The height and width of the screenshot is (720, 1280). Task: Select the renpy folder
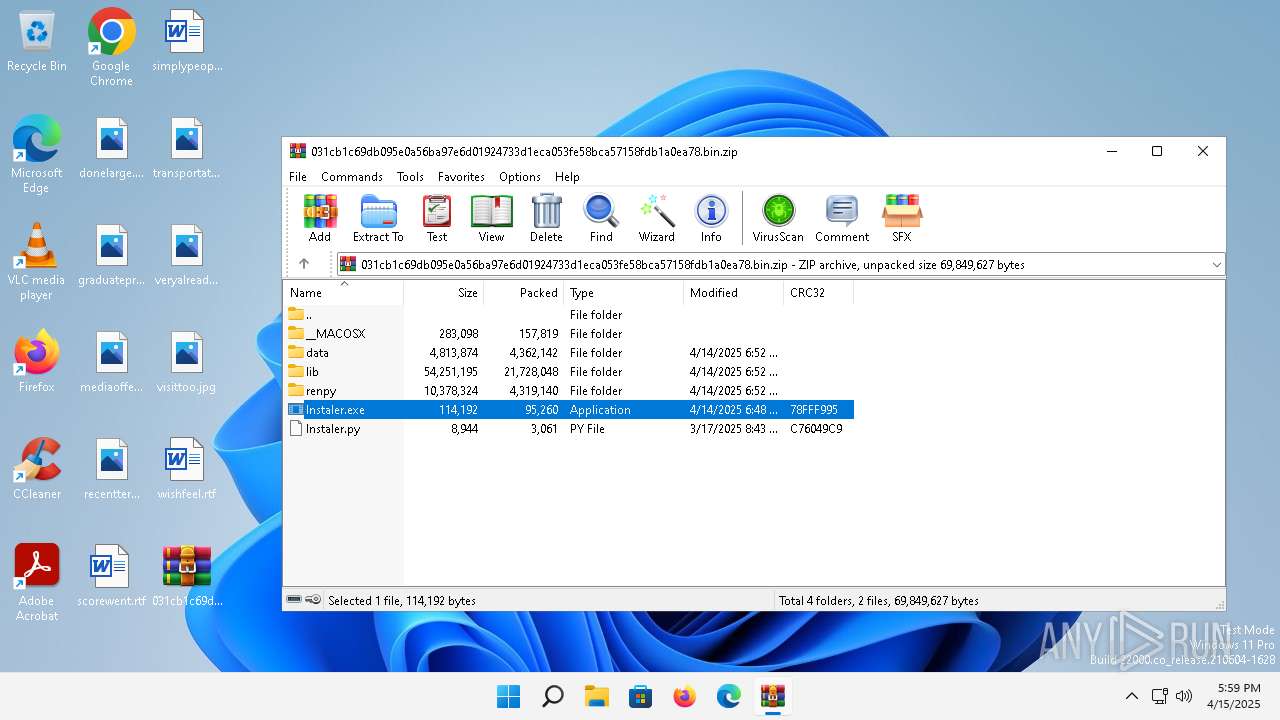(x=569, y=390)
